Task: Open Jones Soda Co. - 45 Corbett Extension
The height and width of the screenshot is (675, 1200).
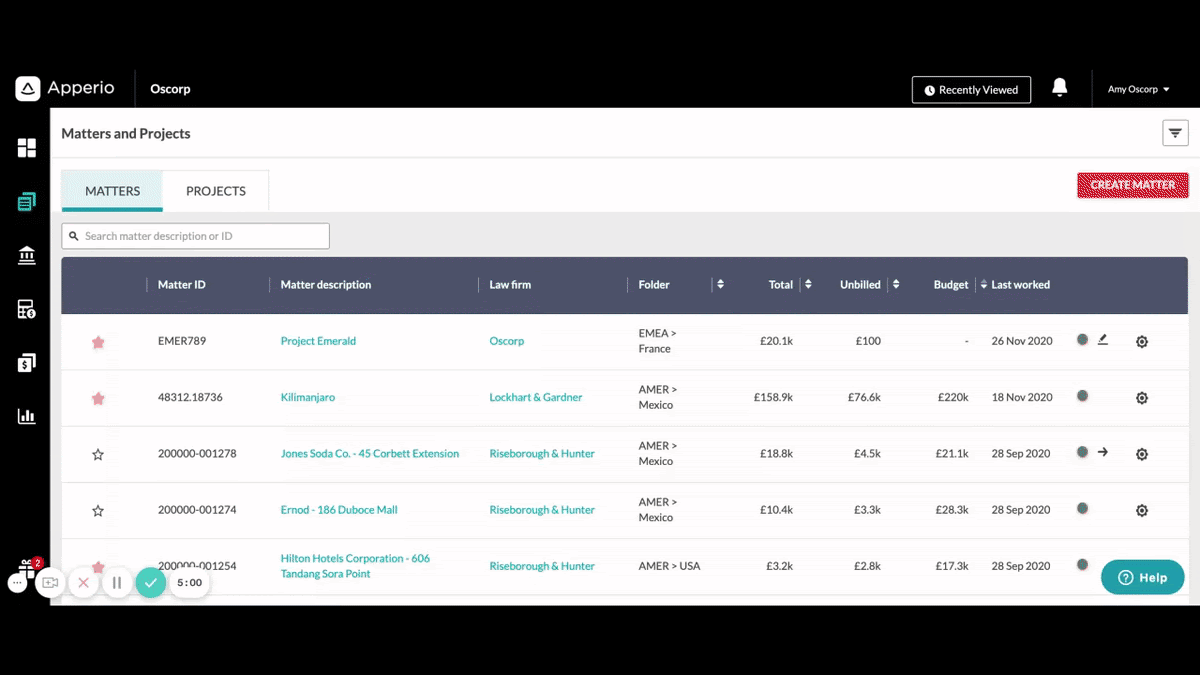Action: tap(370, 453)
